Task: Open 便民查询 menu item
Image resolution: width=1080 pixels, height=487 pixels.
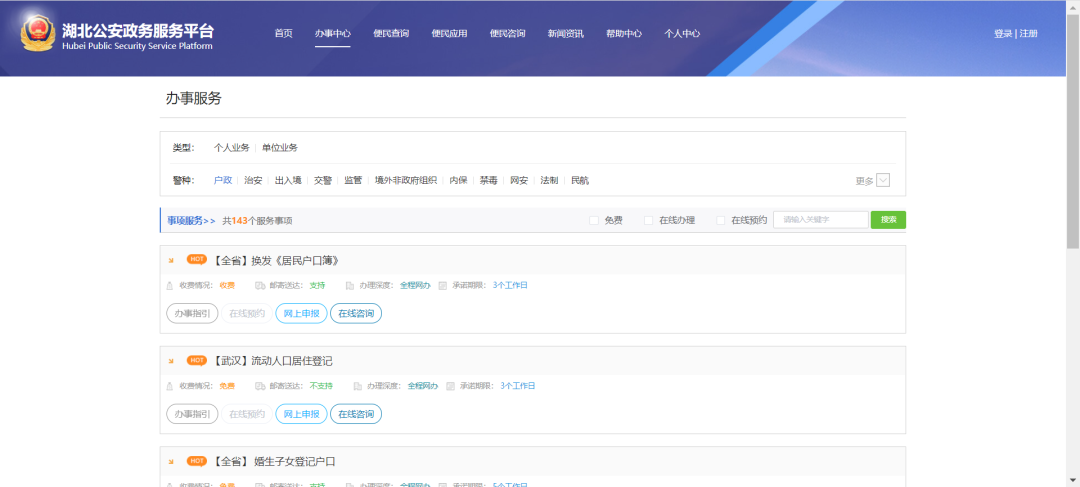Action: click(391, 34)
